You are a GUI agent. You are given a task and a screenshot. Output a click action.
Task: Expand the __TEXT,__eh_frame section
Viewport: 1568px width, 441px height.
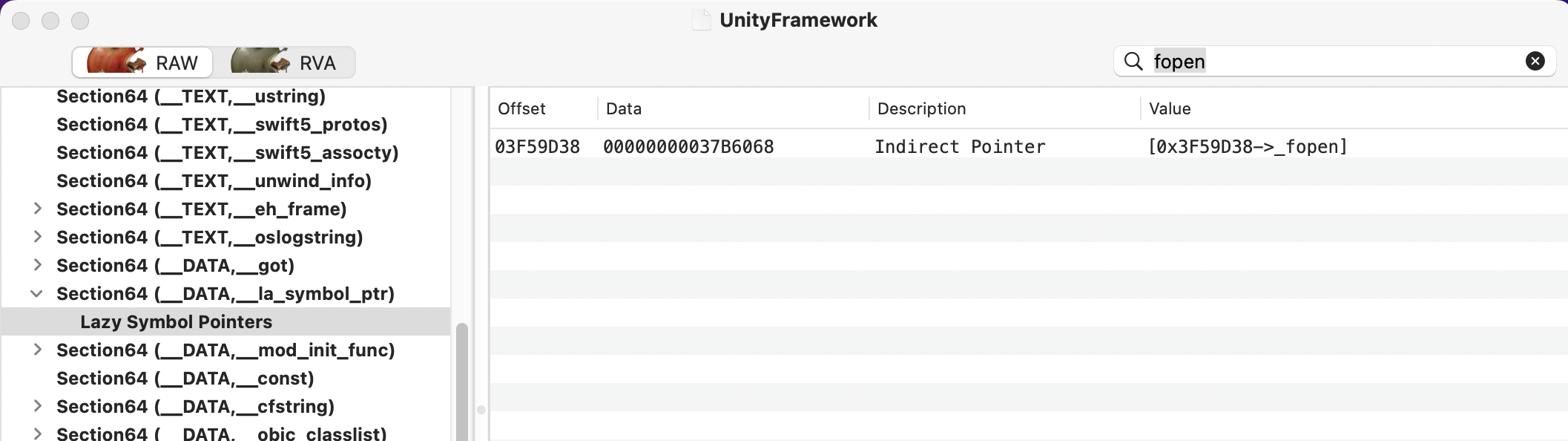(x=37, y=209)
